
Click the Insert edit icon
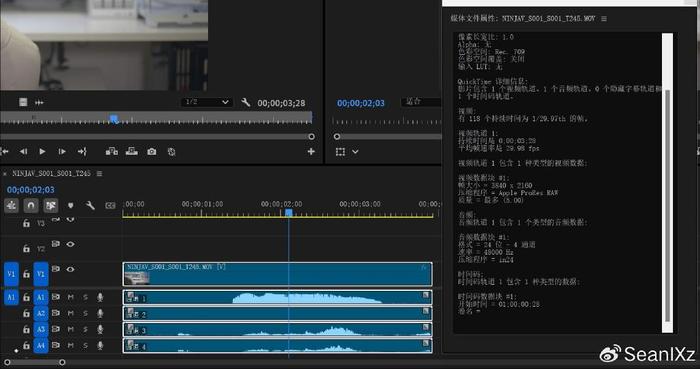click(112, 152)
